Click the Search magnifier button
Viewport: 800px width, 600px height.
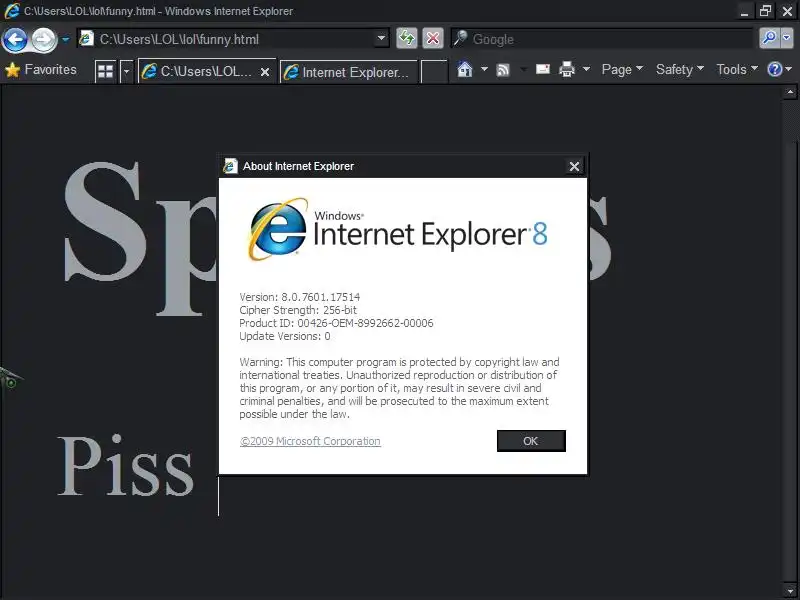(769, 38)
